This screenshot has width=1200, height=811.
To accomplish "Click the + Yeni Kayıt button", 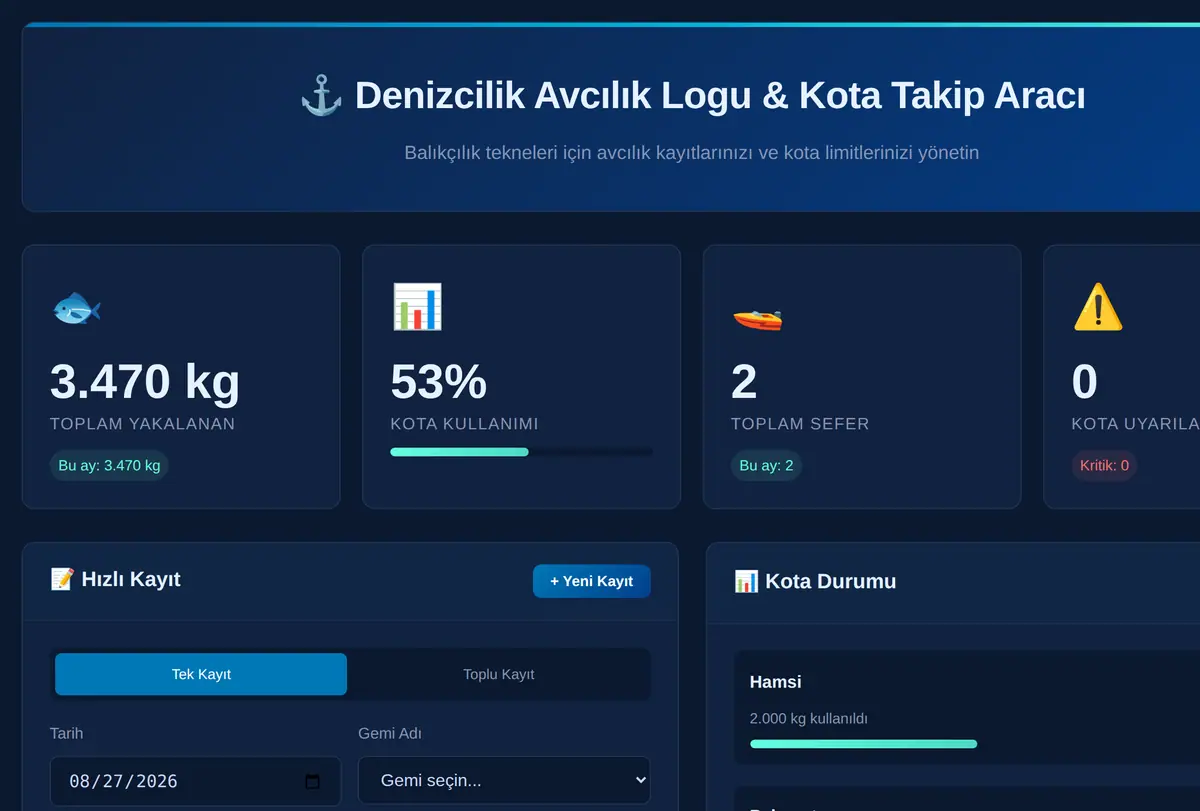I will tap(592, 581).
